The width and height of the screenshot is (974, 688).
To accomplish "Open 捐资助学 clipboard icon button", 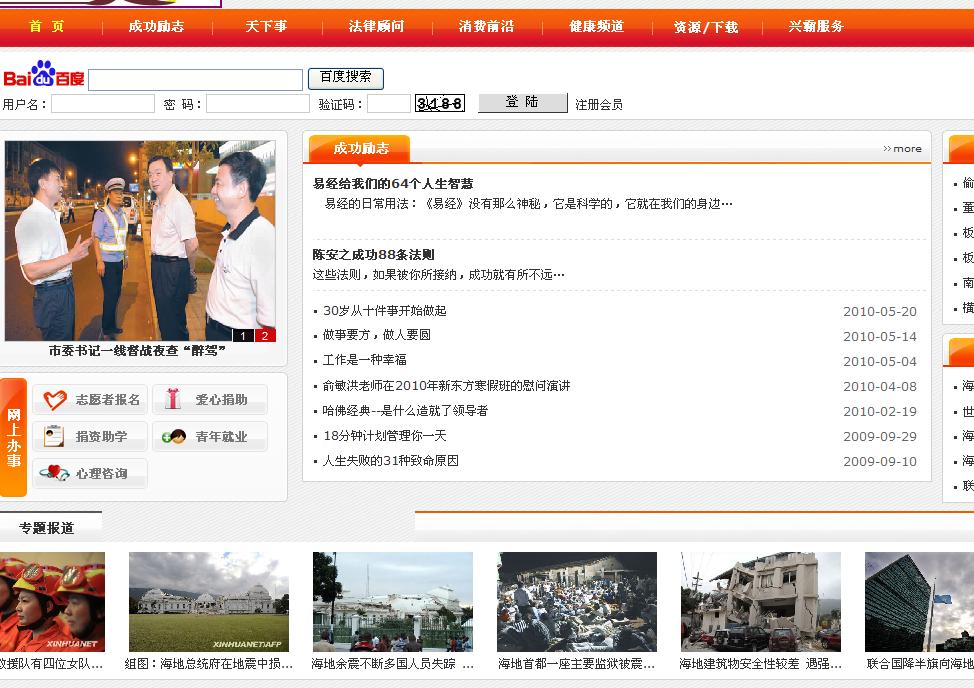I will click(90, 437).
